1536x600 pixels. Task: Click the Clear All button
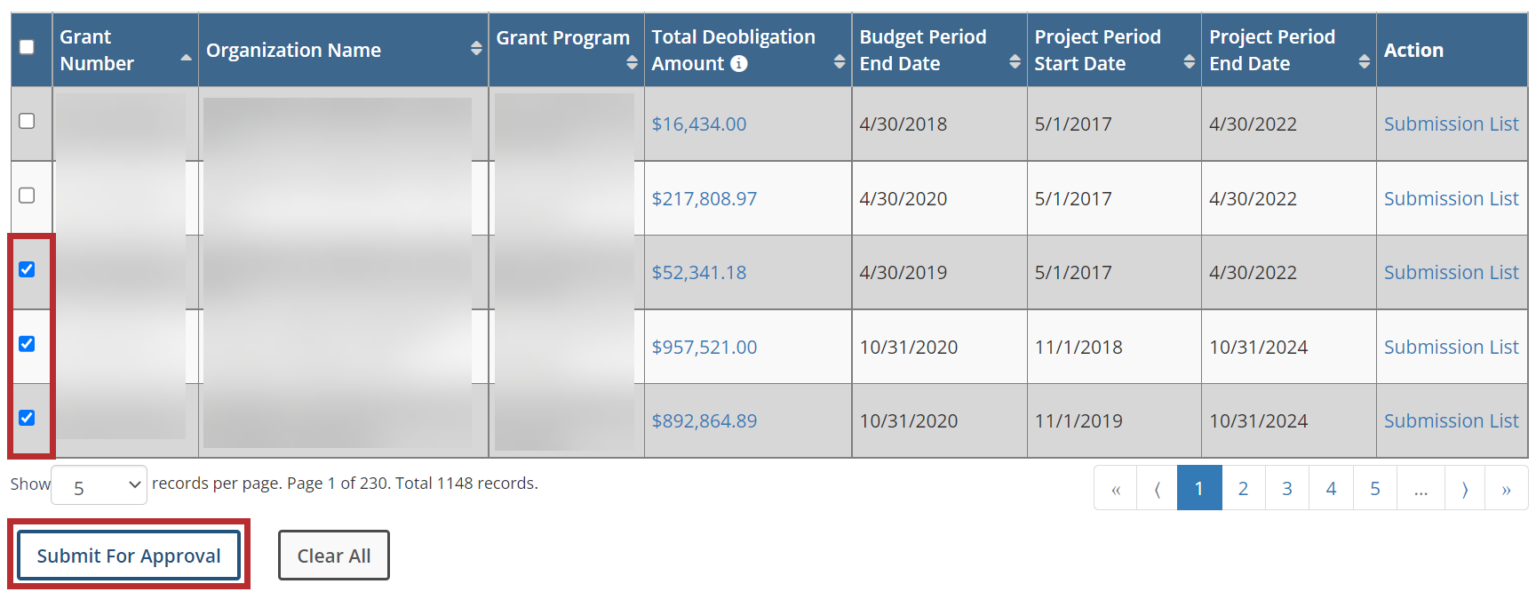pos(333,556)
